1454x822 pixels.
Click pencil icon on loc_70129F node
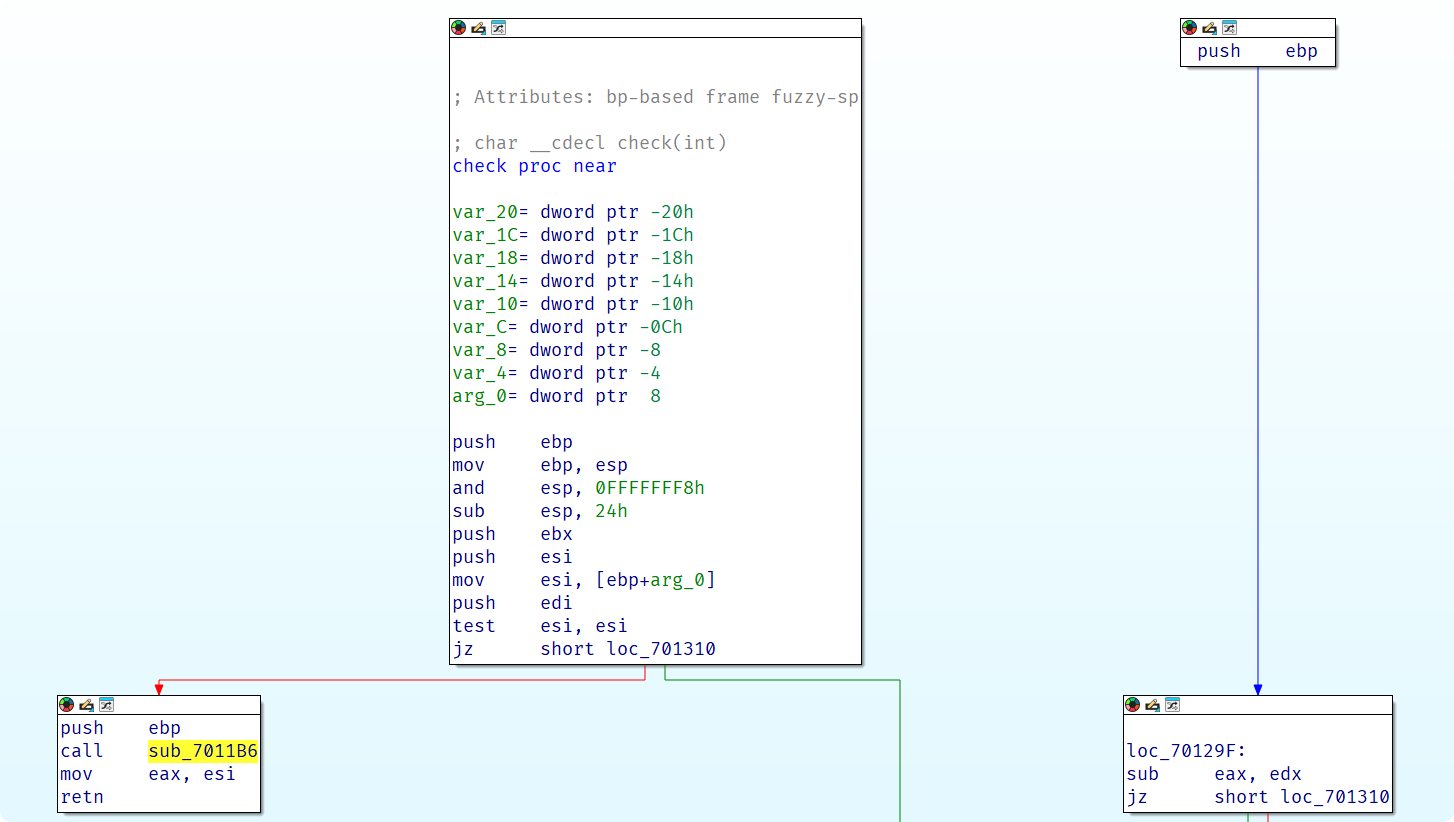click(1152, 705)
